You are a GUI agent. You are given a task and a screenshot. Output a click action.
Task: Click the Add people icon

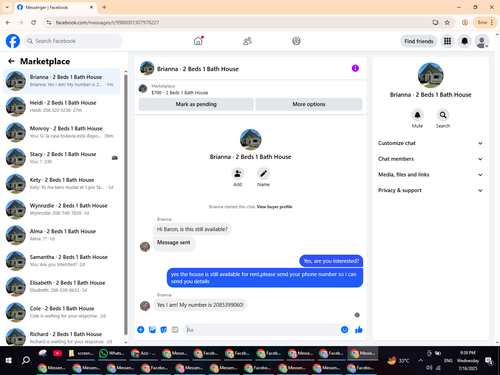(238, 174)
